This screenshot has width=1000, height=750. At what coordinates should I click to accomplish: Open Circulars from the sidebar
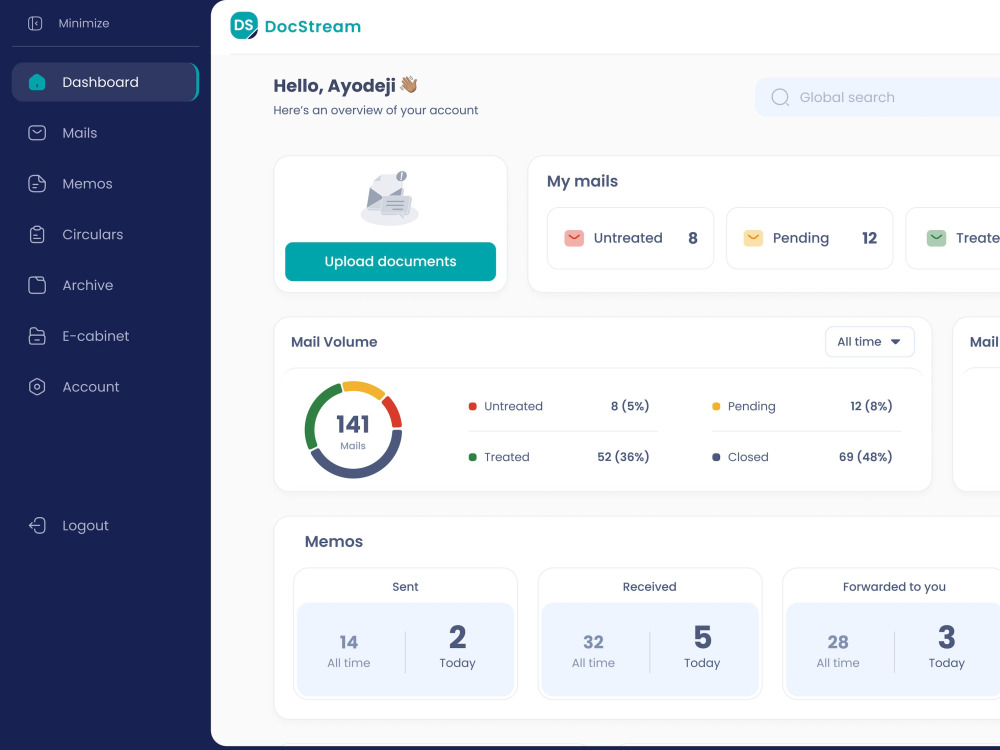(x=92, y=235)
